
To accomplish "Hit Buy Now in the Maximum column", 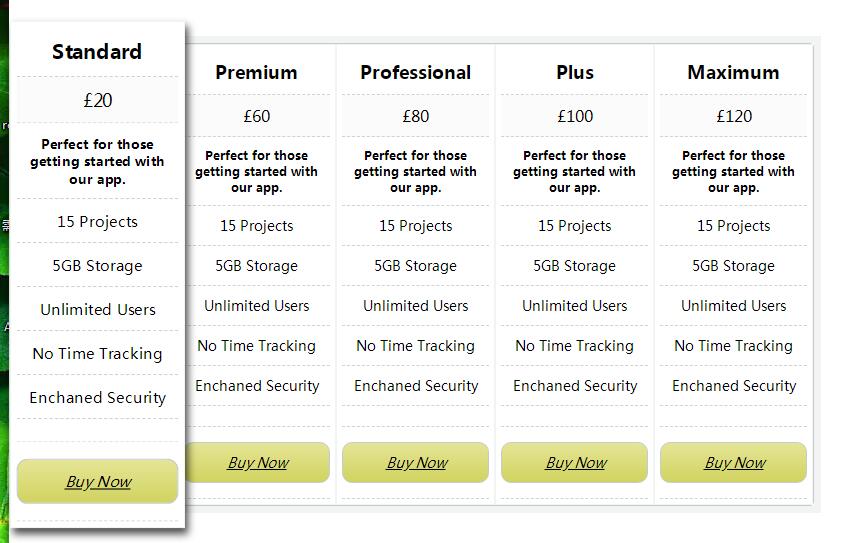I will pyautogui.click(x=734, y=463).
